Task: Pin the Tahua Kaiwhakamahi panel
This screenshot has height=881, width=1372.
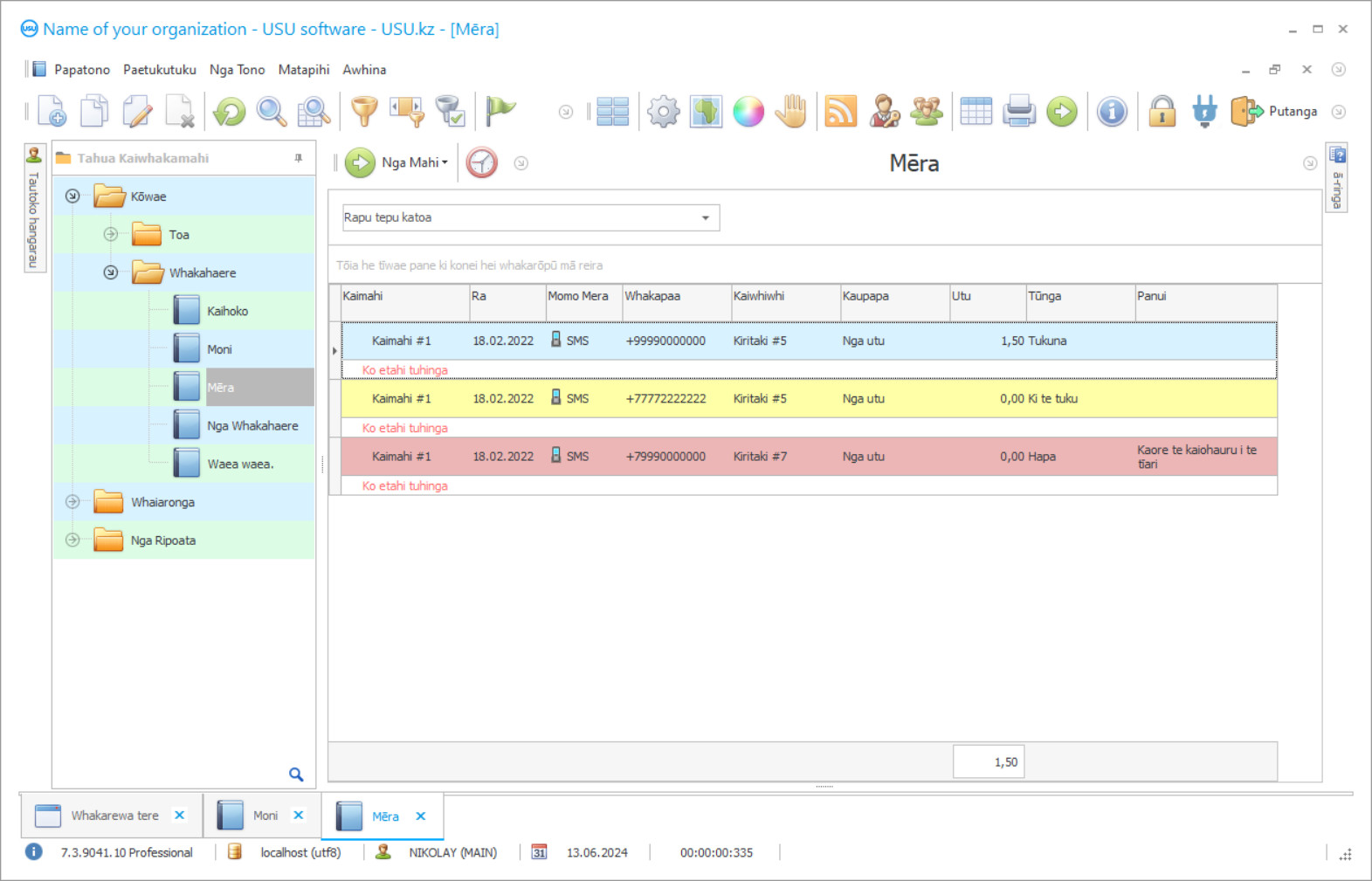Action: pyautogui.click(x=299, y=158)
